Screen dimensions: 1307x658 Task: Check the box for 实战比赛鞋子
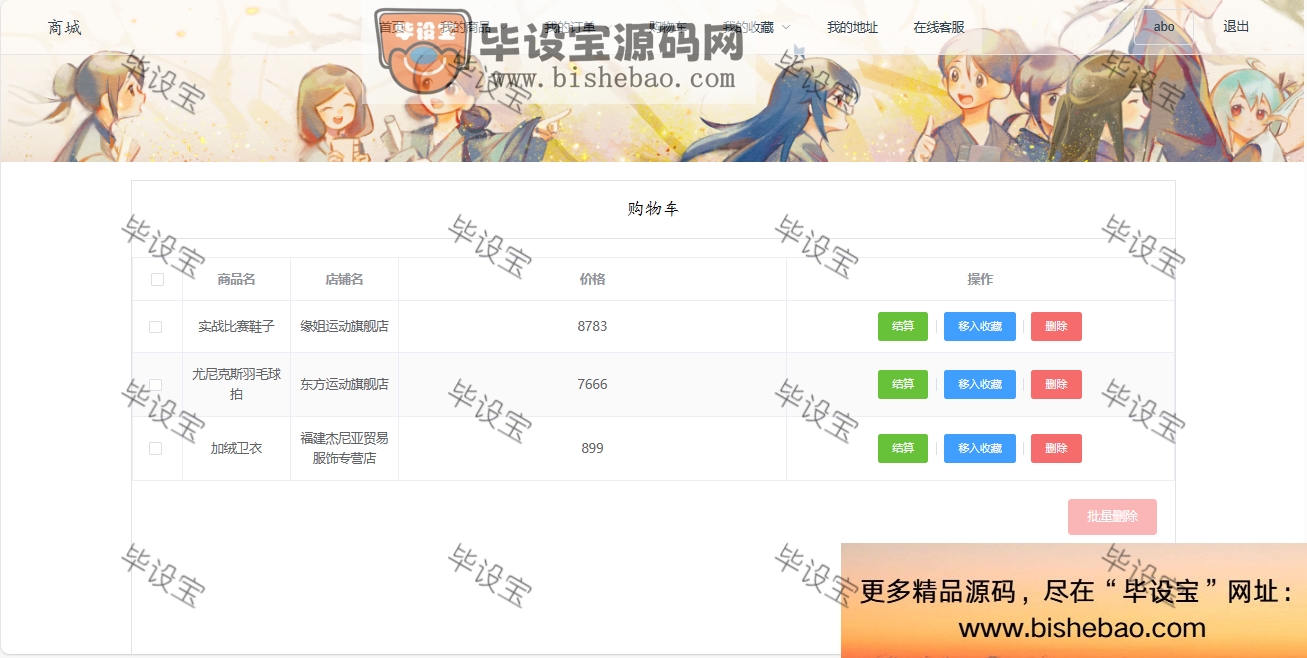(155, 327)
